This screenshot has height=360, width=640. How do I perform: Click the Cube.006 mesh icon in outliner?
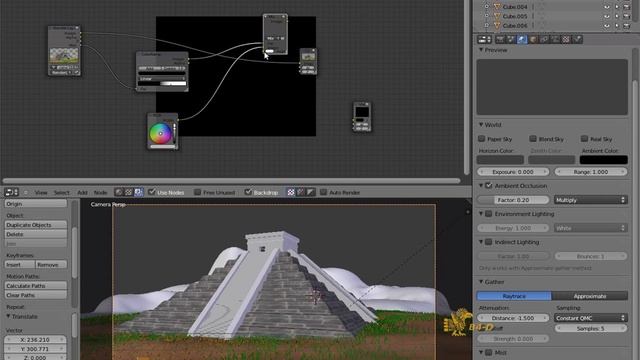coord(497,25)
